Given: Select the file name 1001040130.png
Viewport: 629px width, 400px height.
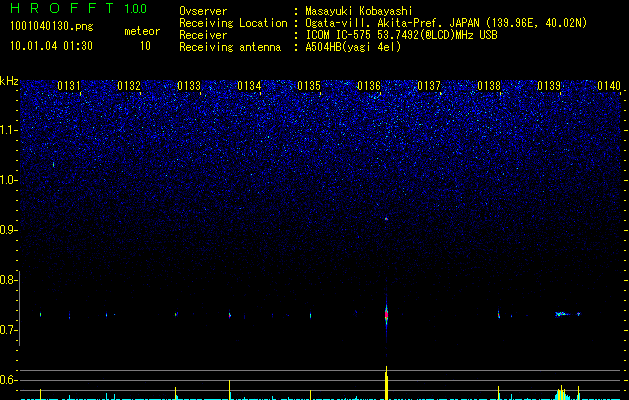Looking at the screenshot, I should (x=52, y=27).
